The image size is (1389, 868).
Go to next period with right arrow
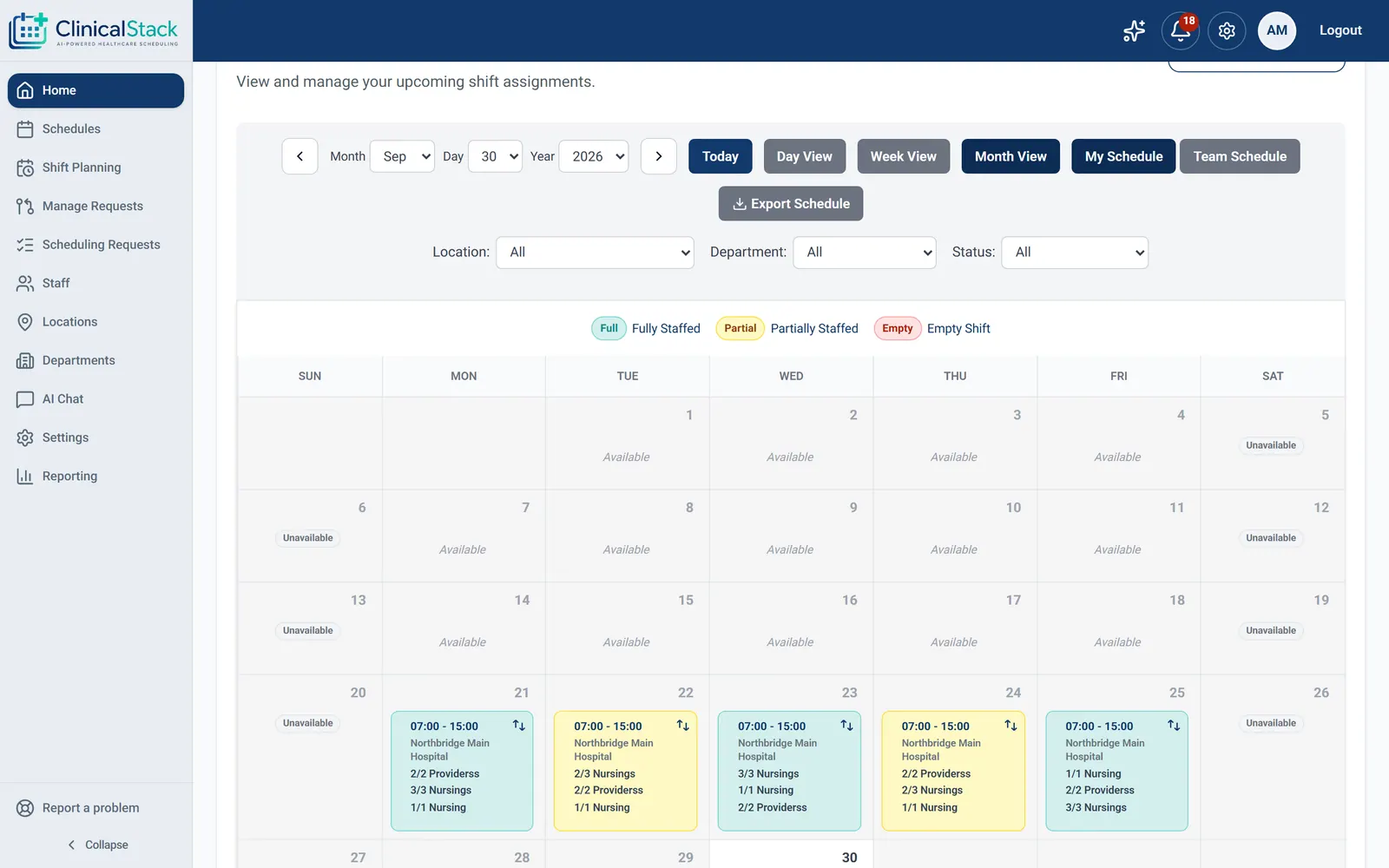659,156
